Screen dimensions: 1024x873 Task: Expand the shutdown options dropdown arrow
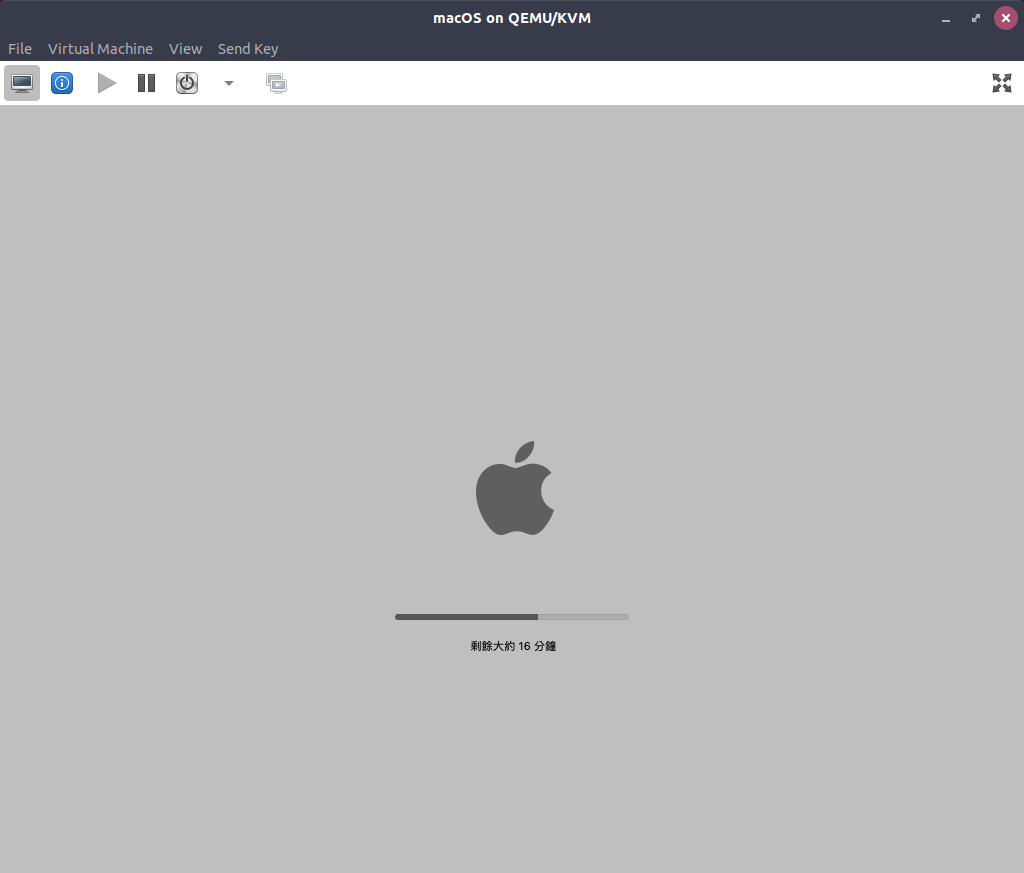click(229, 83)
